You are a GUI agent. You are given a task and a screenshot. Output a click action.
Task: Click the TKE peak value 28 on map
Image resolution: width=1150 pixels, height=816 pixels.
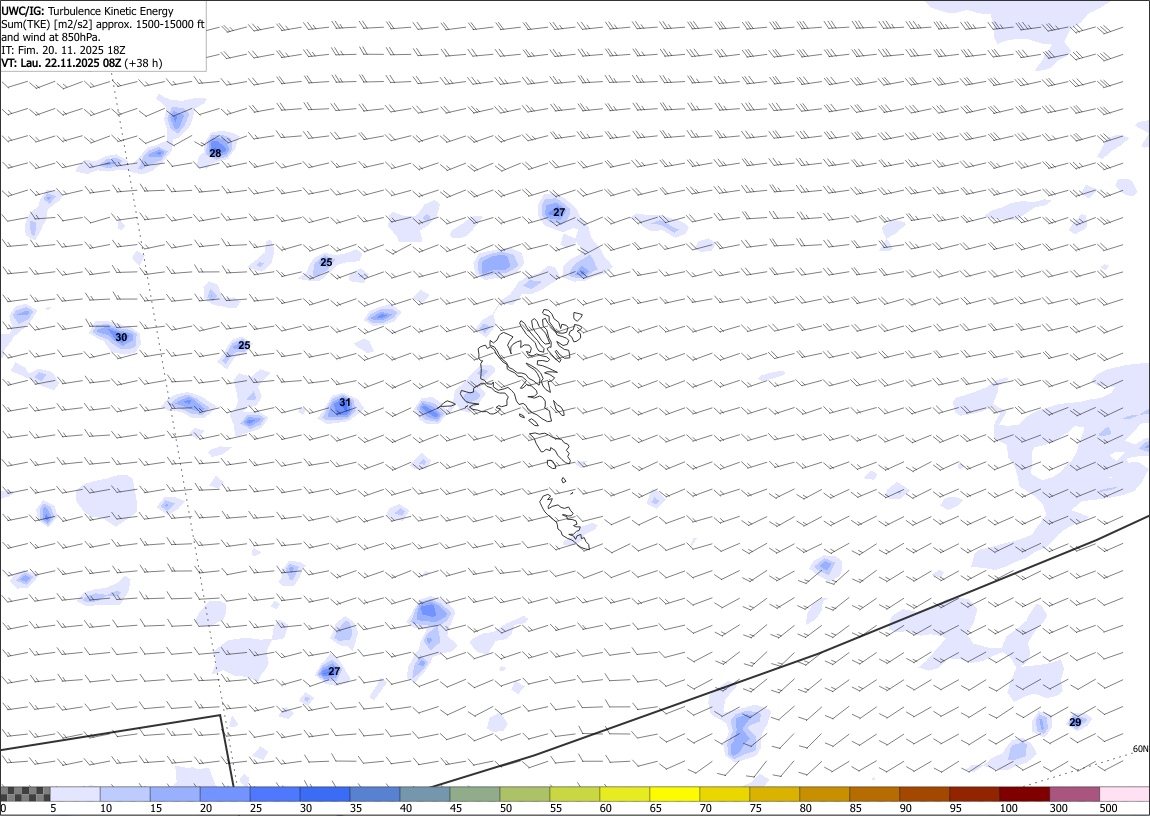[215, 153]
